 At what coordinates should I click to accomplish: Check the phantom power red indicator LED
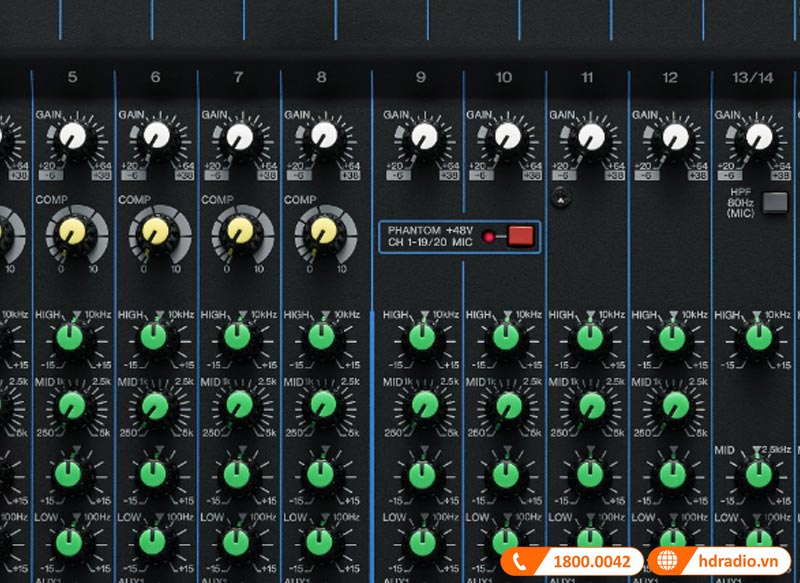click(489, 238)
